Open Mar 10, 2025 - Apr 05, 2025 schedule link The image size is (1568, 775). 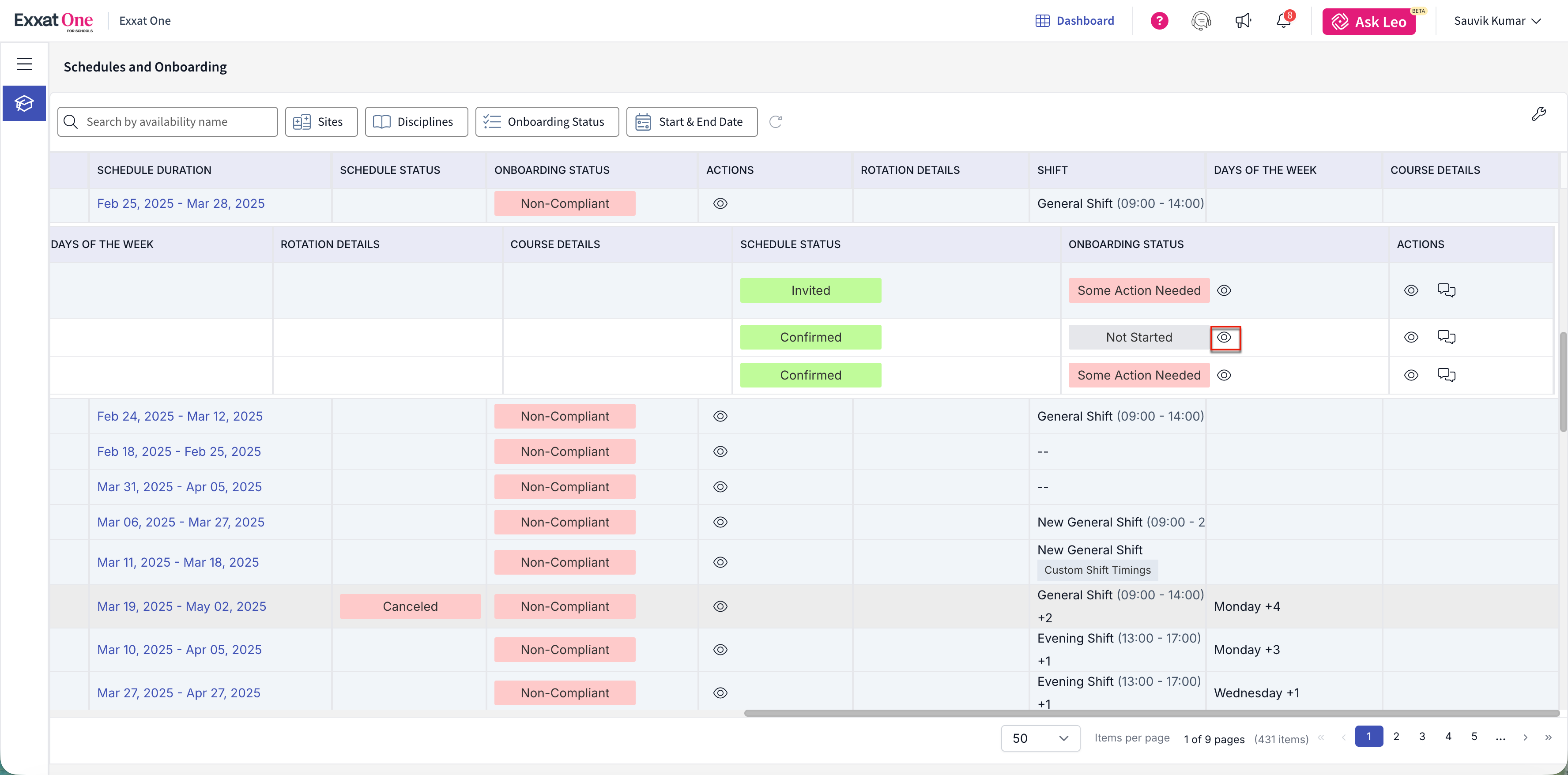pyautogui.click(x=179, y=650)
